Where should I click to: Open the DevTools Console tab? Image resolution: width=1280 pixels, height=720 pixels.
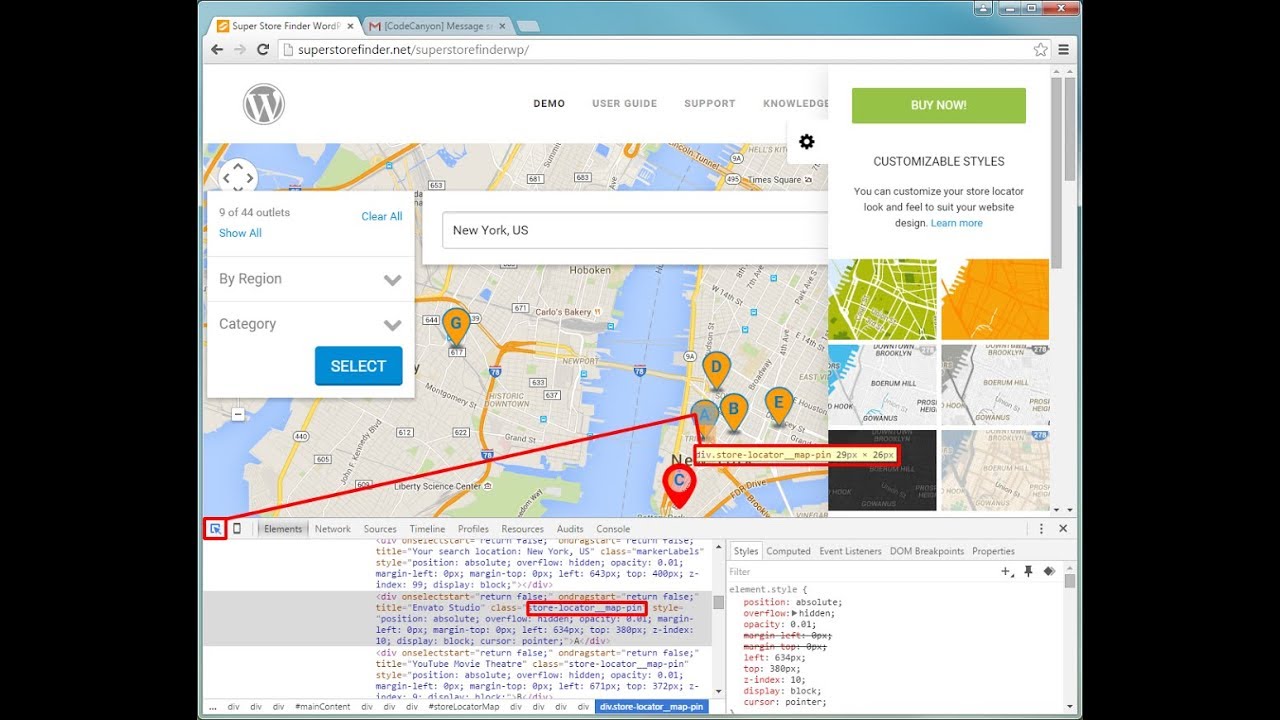[613, 529]
